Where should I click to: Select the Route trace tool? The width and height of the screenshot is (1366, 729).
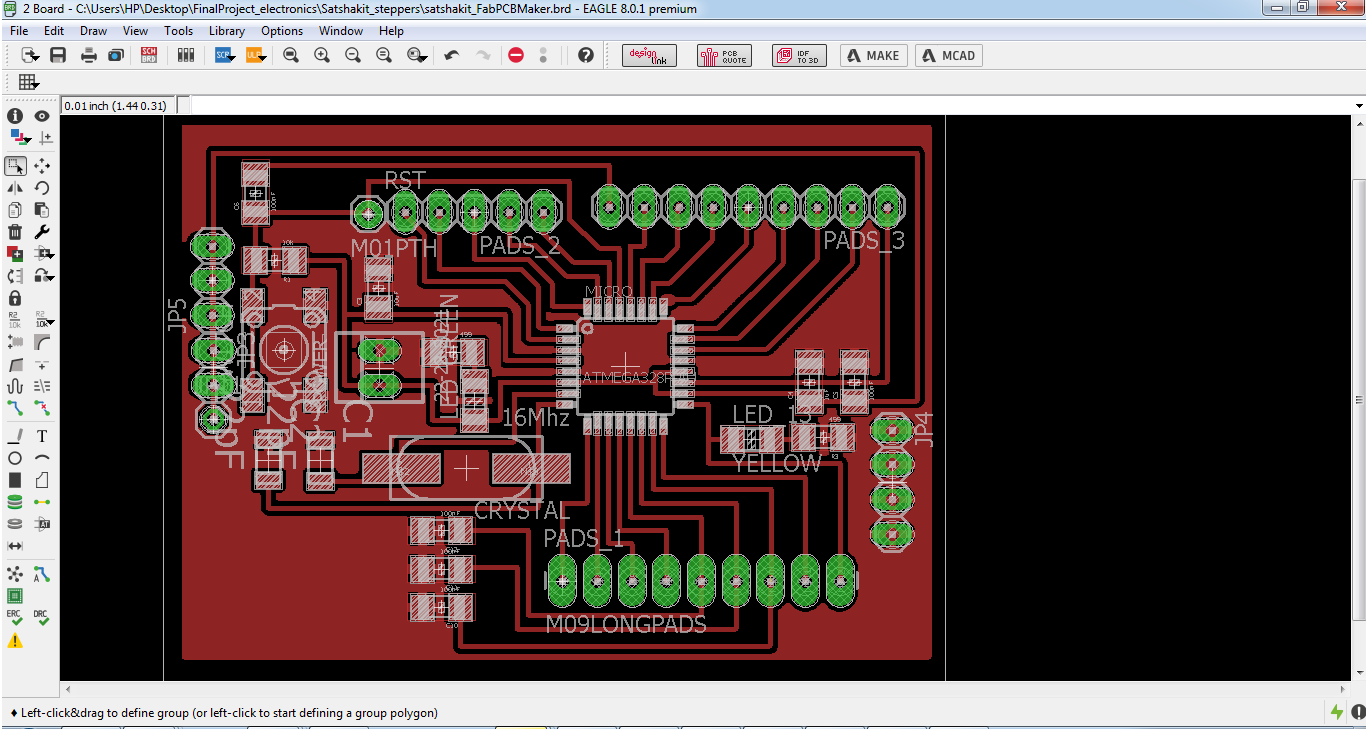point(15,408)
